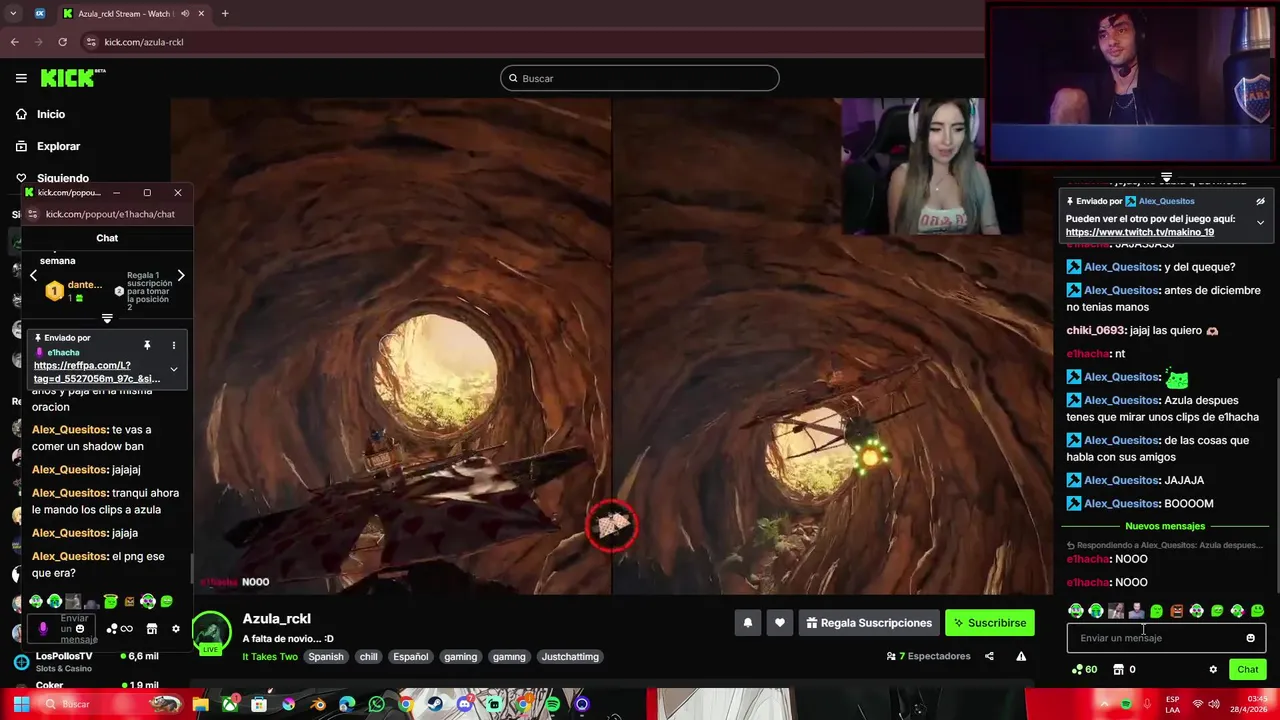The width and height of the screenshot is (1280, 720).
Task: Toggle stream notifications bell
Action: (747, 623)
